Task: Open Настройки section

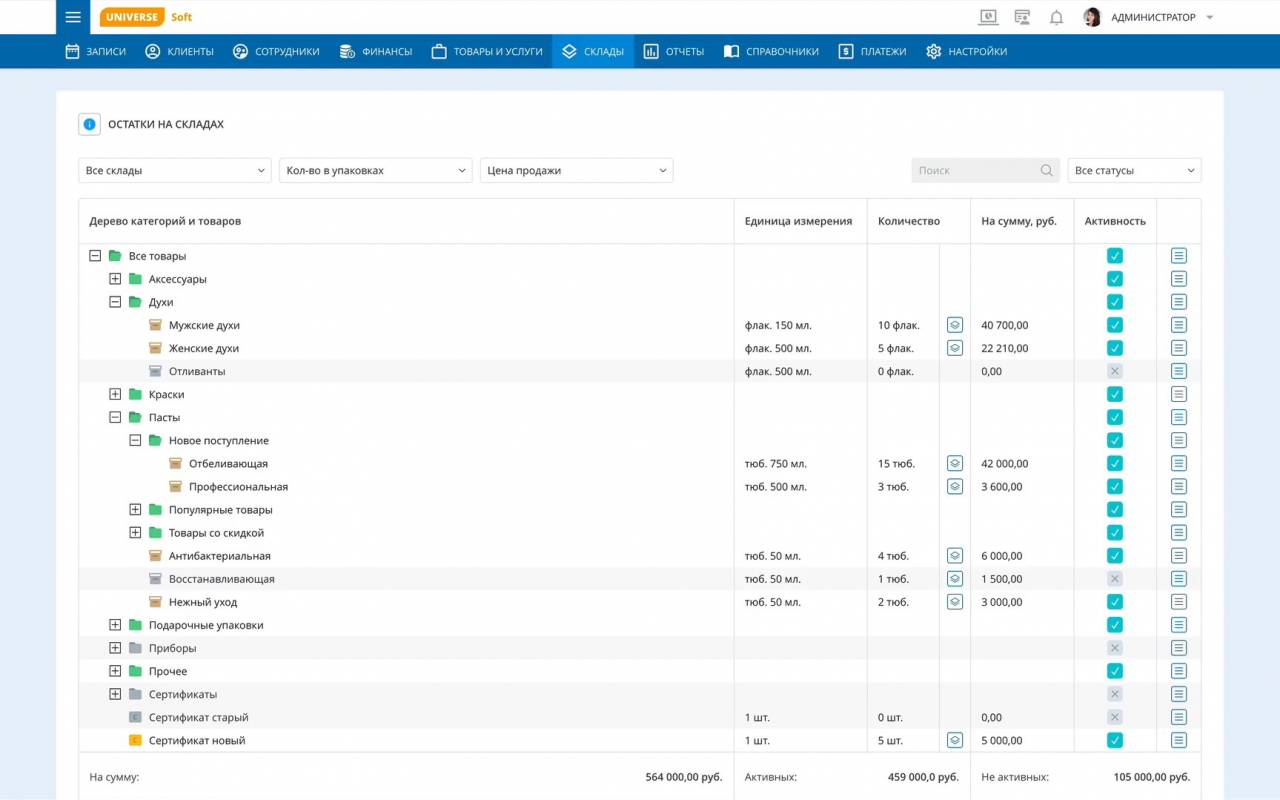Action: tap(966, 51)
